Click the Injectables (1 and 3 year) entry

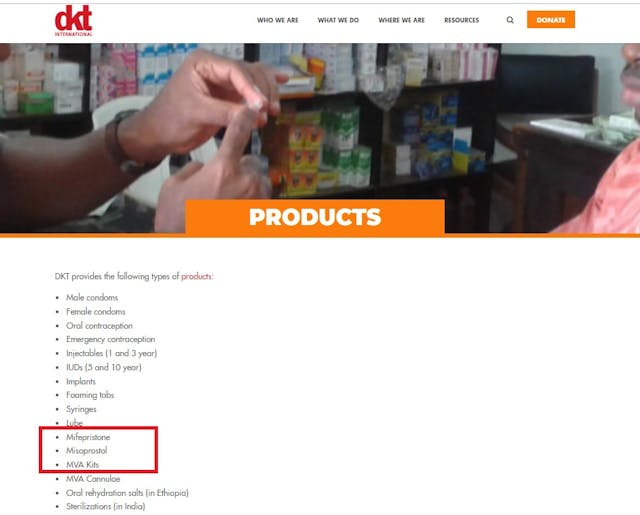pyautogui.click(x=111, y=353)
